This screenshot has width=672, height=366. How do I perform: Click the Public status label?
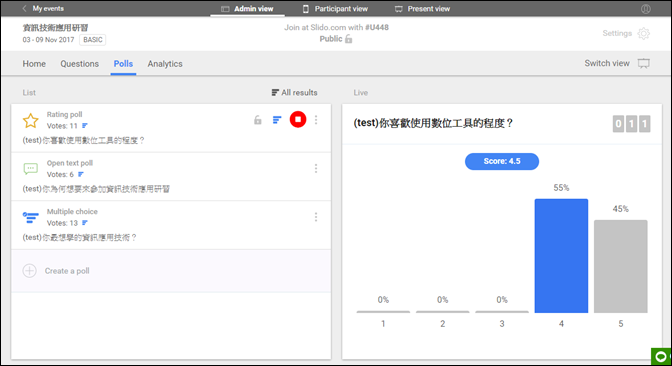(x=331, y=39)
